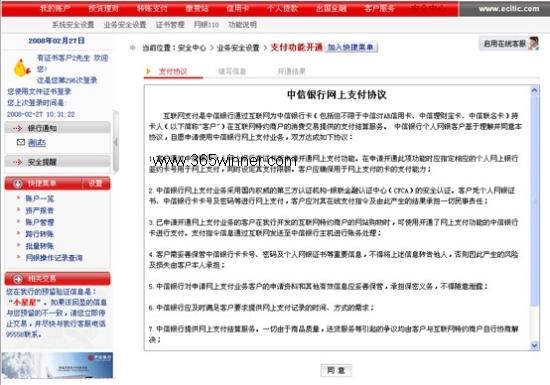Open the 跨行转账 quick link
The width and height of the screenshot is (550, 385).
point(40,234)
